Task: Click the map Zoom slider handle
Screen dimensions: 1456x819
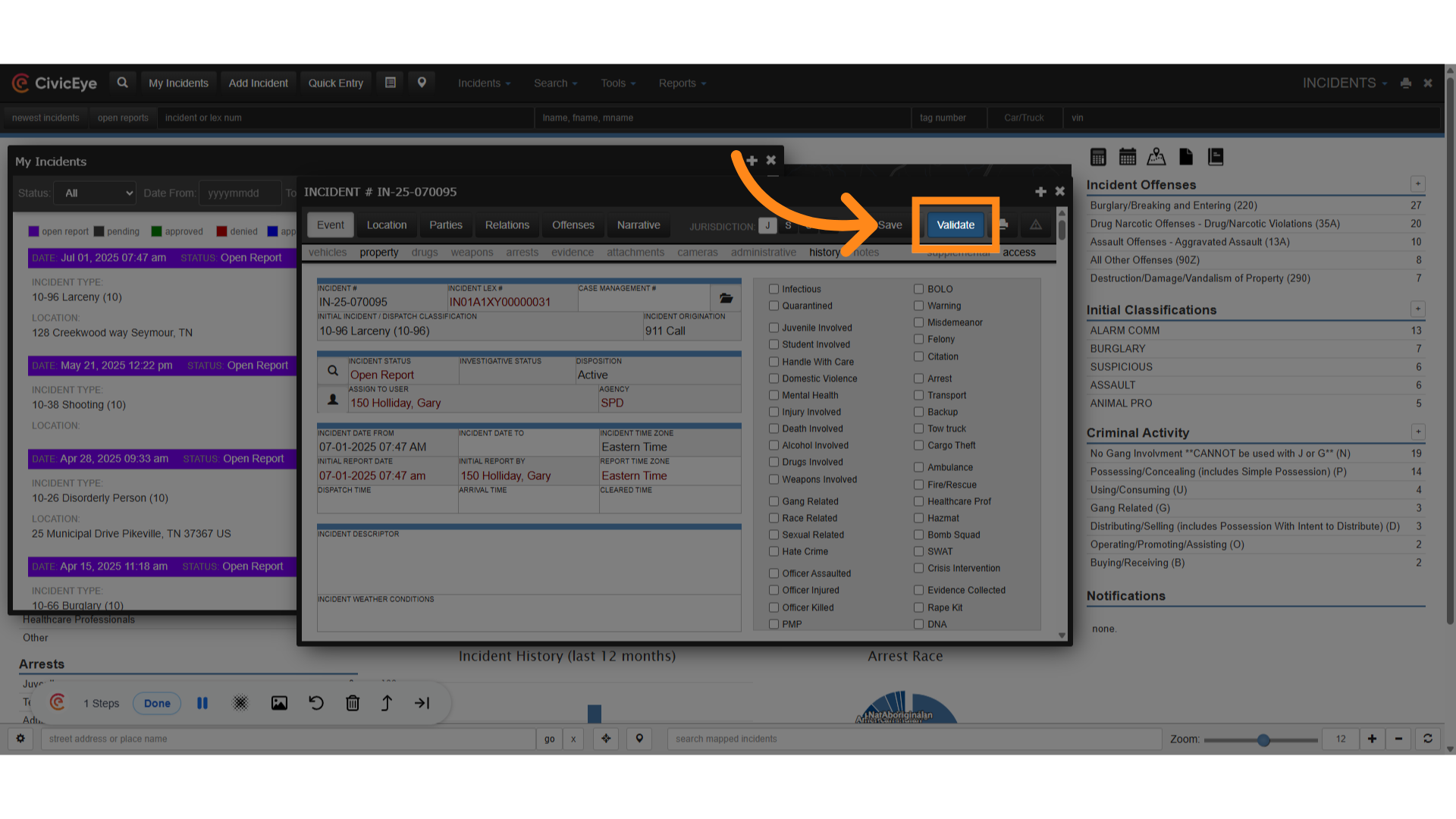Action: coord(1263,740)
